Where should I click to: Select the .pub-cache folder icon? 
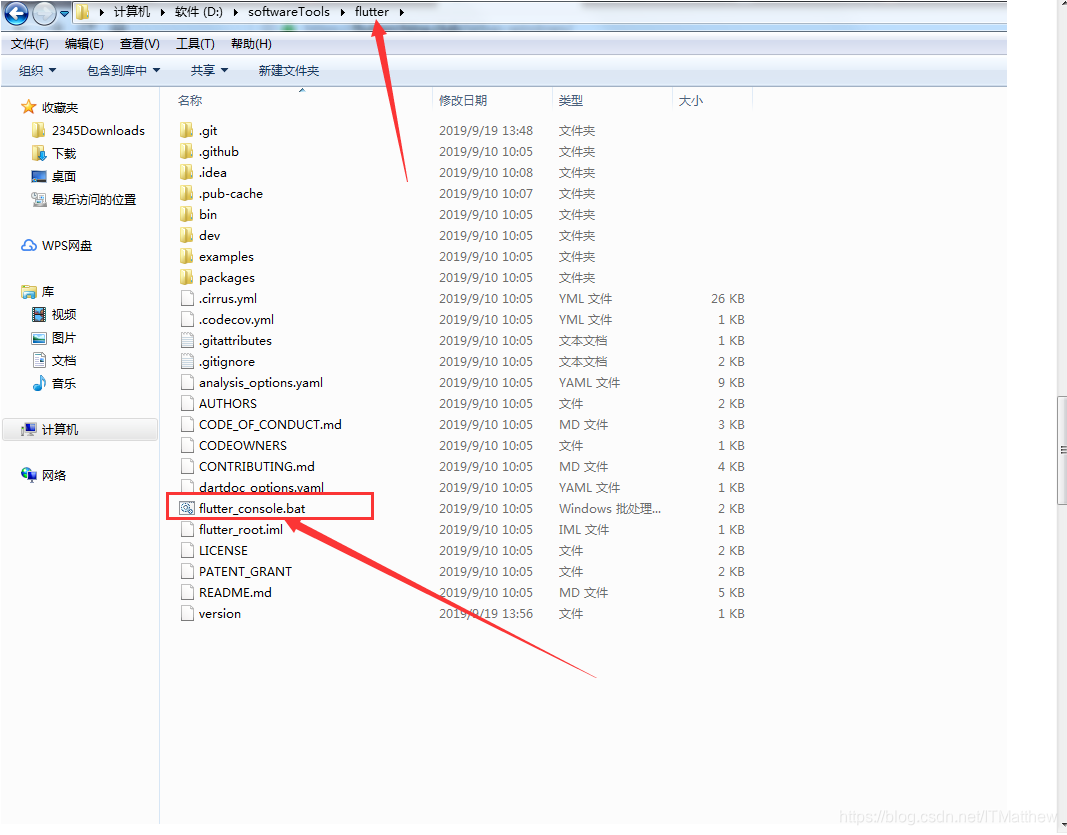click(x=186, y=193)
